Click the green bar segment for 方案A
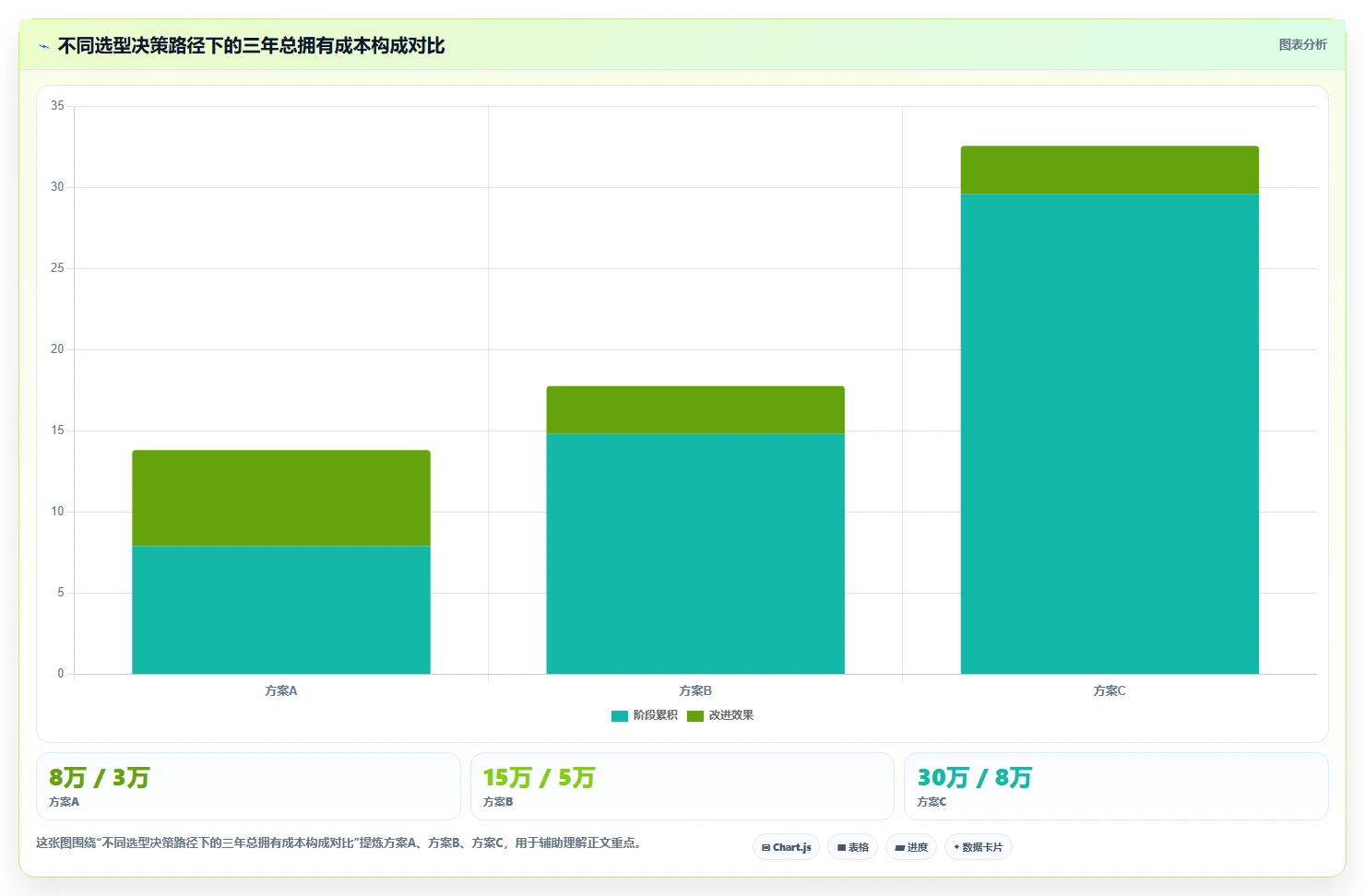Image resolution: width=1365 pixels, height=896 pixels. tap(281, 498)
